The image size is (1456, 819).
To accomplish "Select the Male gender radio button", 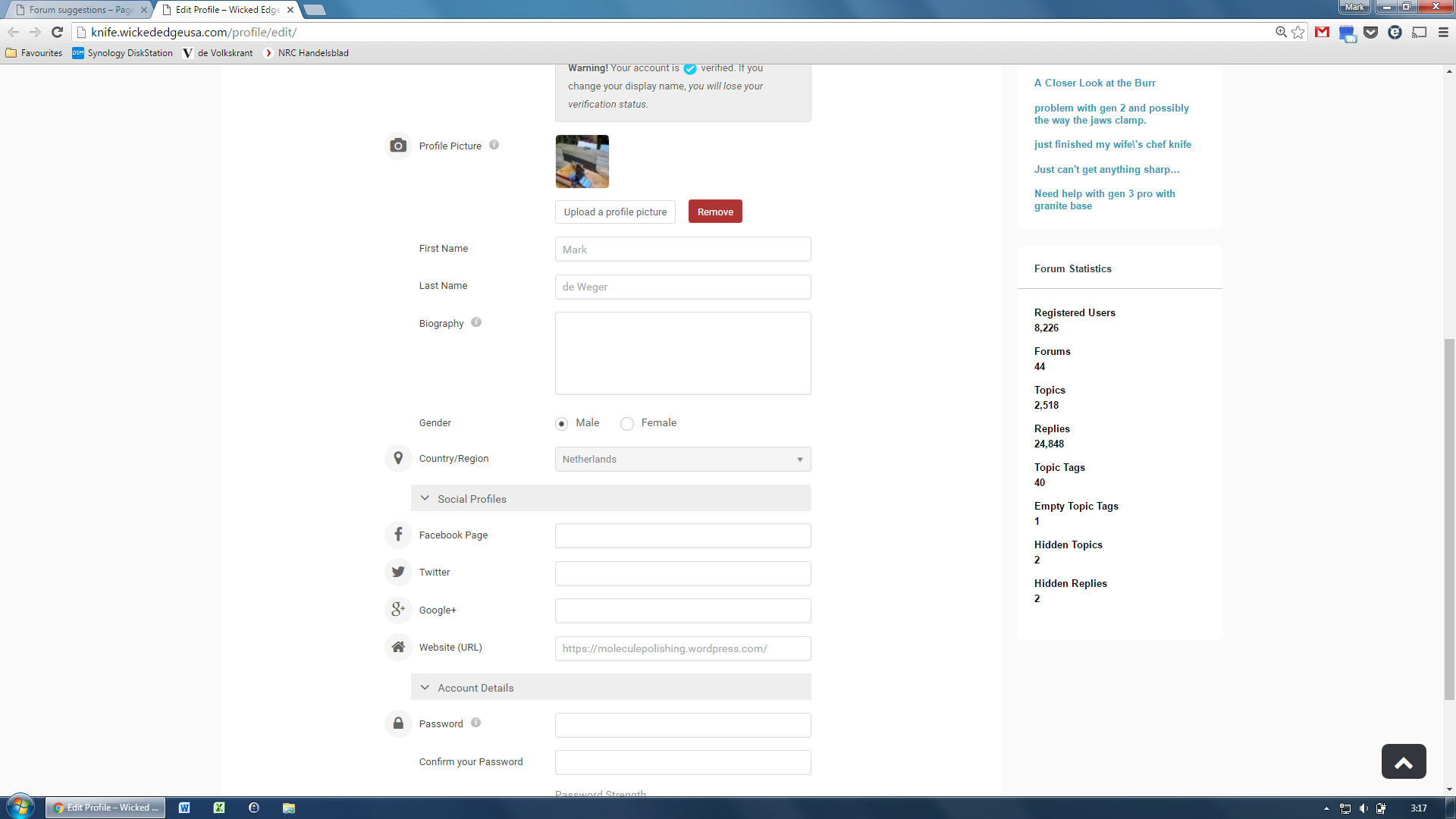I will 561,423.
